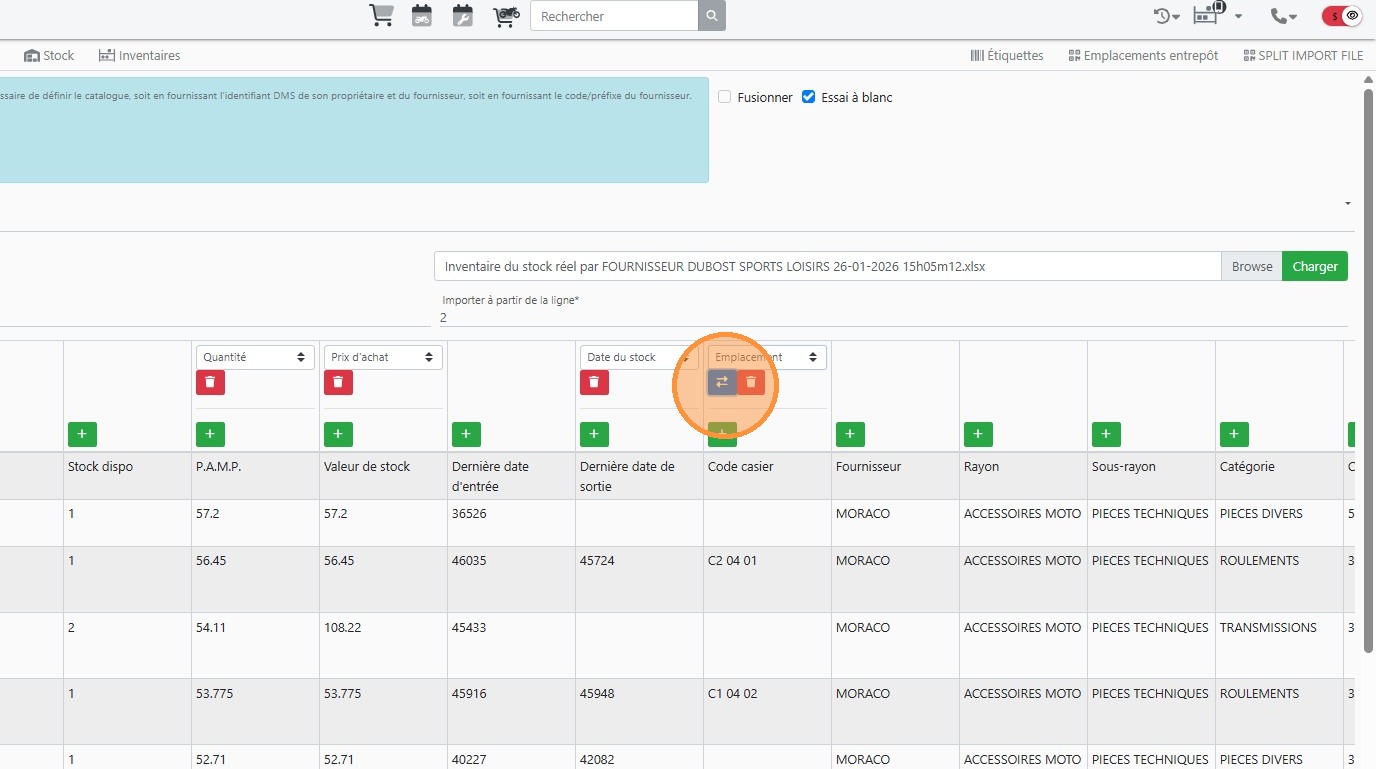Expand the history clock dropdown
Screen dimensions: 1376x769
[1166, 16]
